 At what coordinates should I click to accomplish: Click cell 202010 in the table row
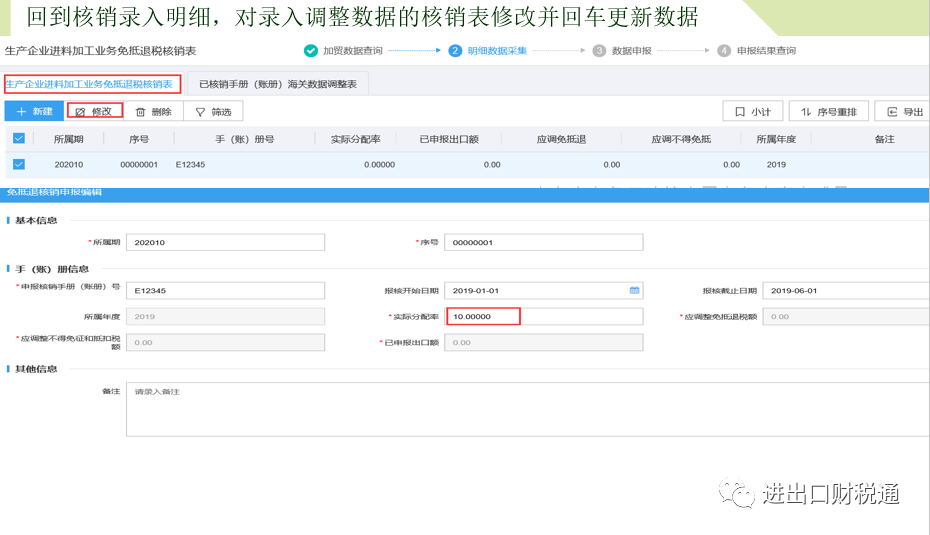coord(68,164)
